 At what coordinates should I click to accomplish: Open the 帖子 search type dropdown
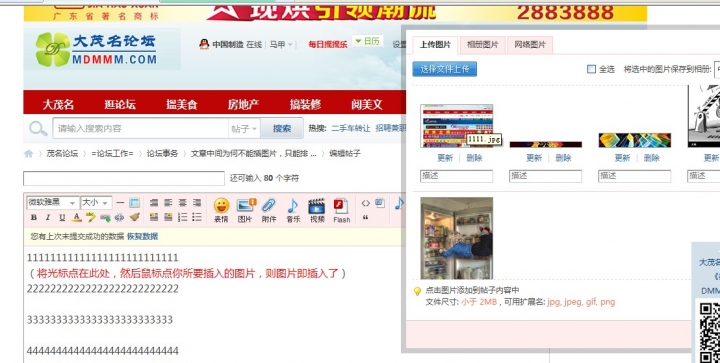(x=244, y=128)
